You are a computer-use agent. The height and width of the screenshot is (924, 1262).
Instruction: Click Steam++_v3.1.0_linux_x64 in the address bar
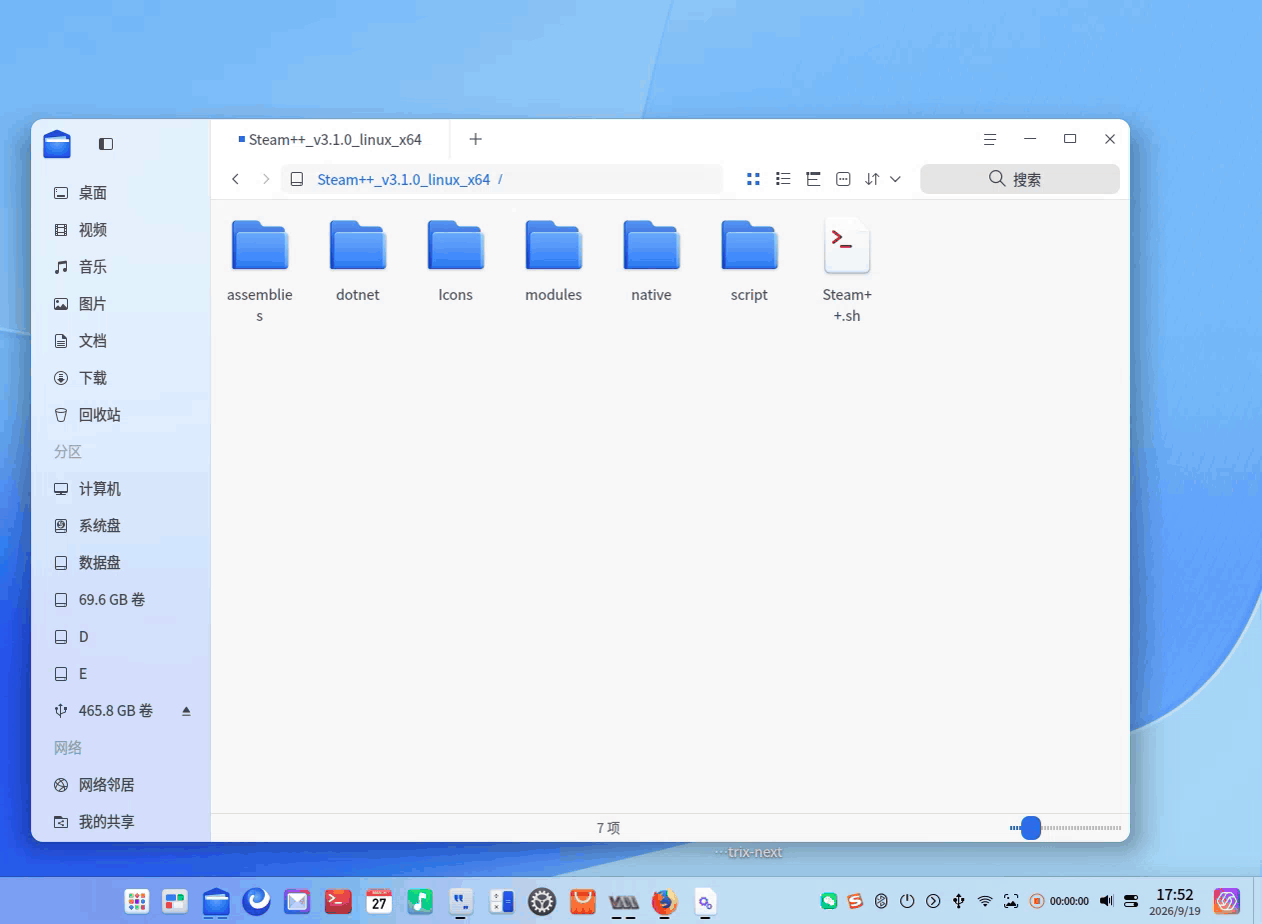click(404, 180)
